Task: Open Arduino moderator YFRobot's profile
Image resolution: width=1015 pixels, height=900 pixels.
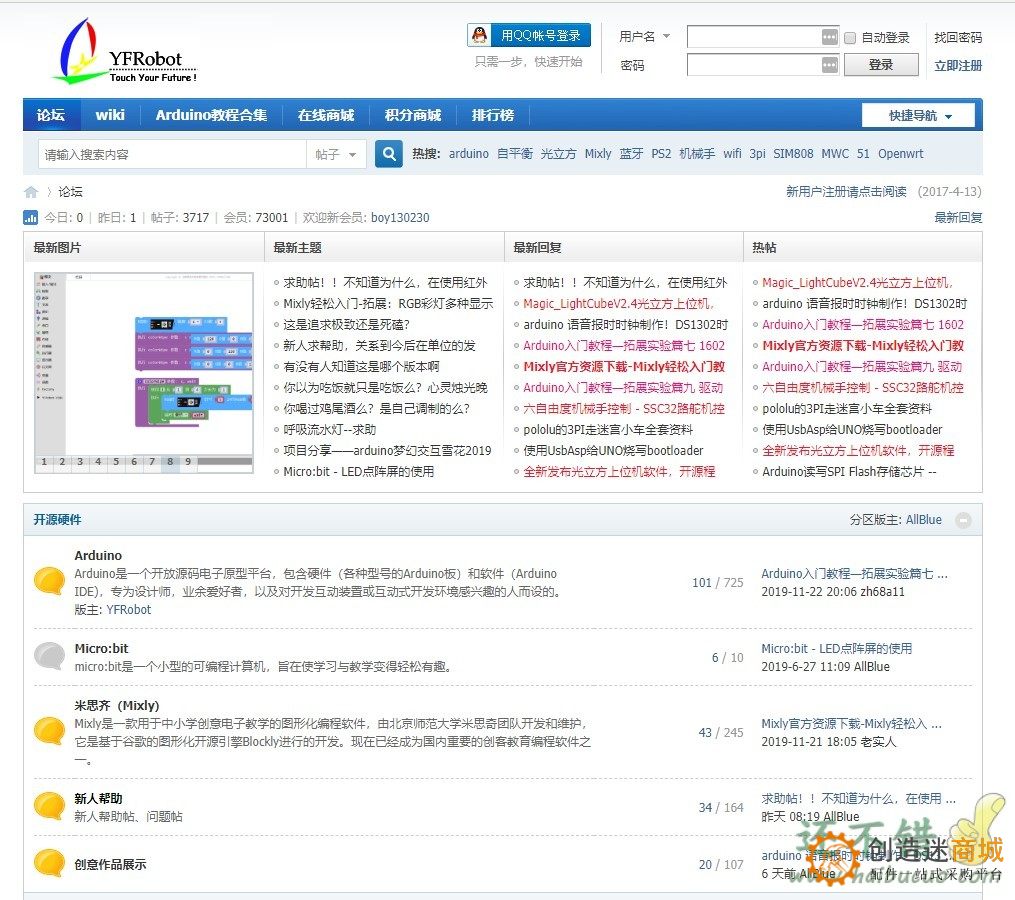Action: (x=128, y=609)
